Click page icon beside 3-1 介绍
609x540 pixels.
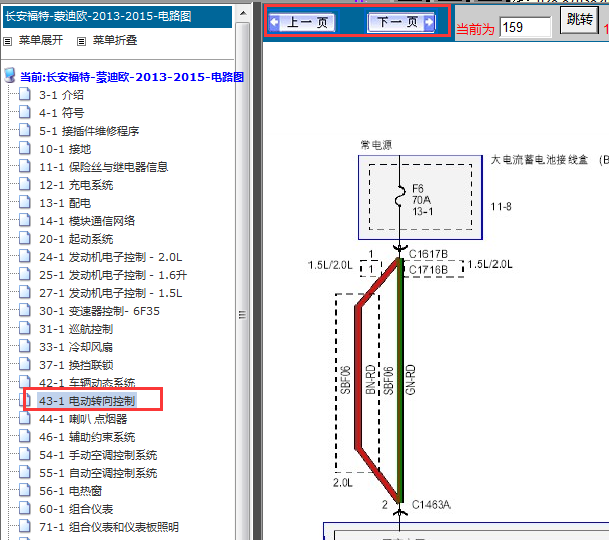25,94
